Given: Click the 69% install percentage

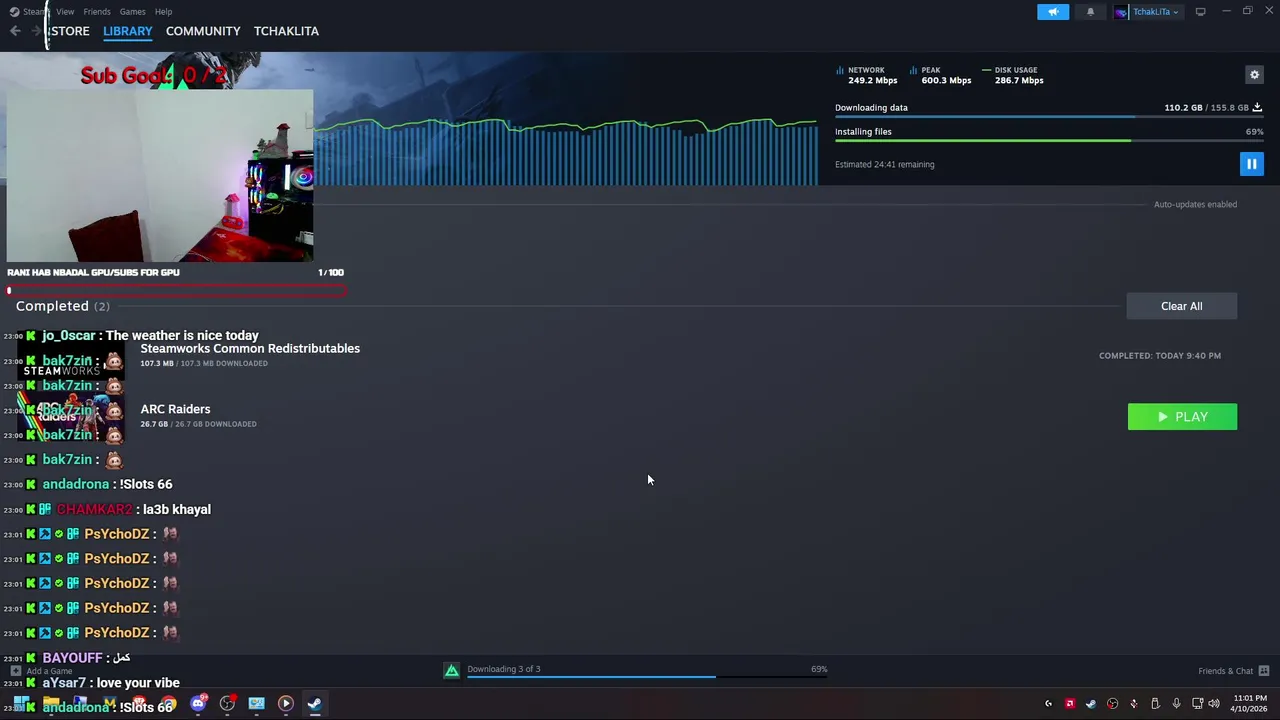Looking at the screenshot, I should point(1254,132).
